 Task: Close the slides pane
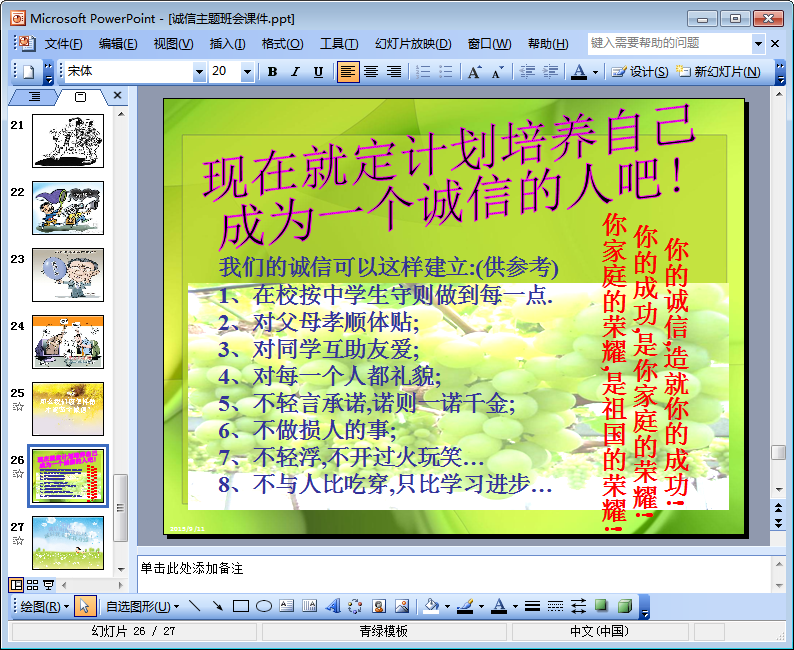(x=117, y=95)
